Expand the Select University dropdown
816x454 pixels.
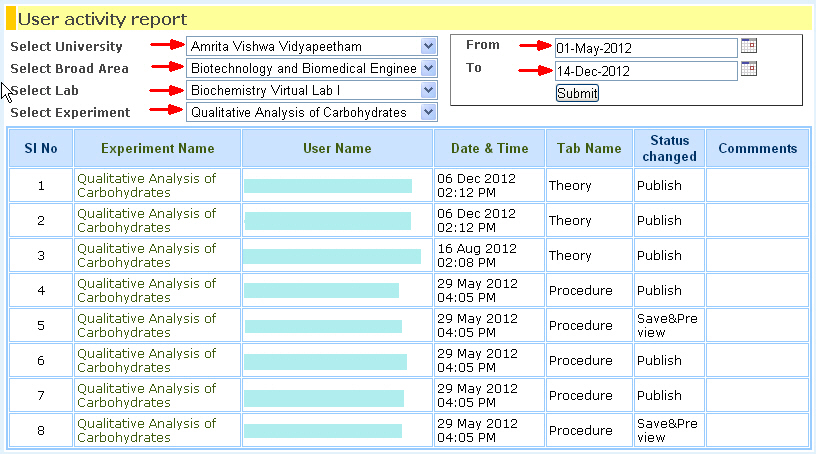click(429, 46)
